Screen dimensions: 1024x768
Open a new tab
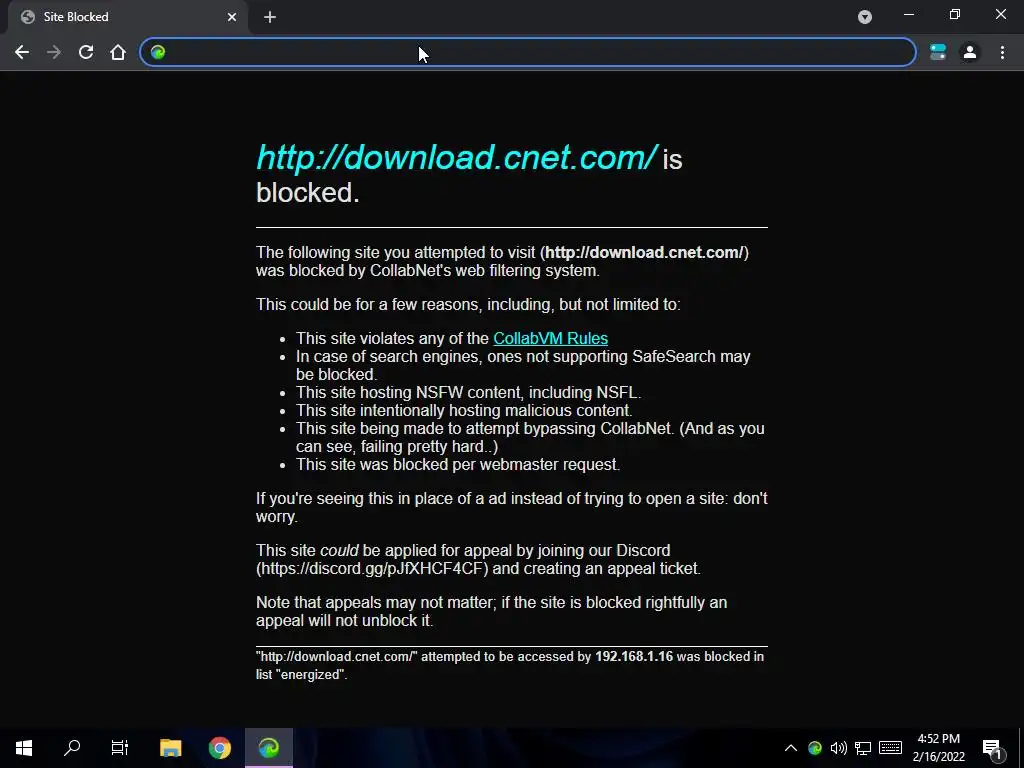[x=270, y=17]
